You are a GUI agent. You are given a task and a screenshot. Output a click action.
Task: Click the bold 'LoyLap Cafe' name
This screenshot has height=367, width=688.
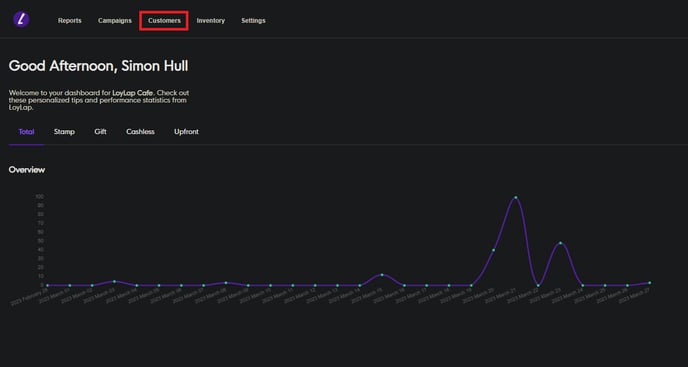(x=133, y=93)
